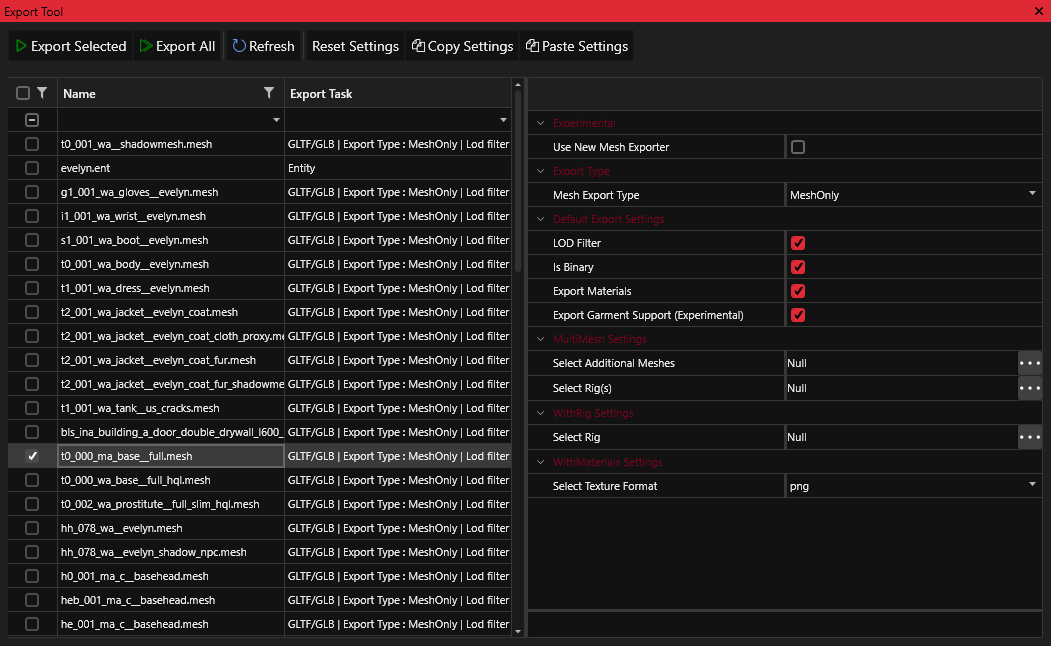Collapse the Default Export Settings section
The image size is (1051, 646).
[541, 219]
